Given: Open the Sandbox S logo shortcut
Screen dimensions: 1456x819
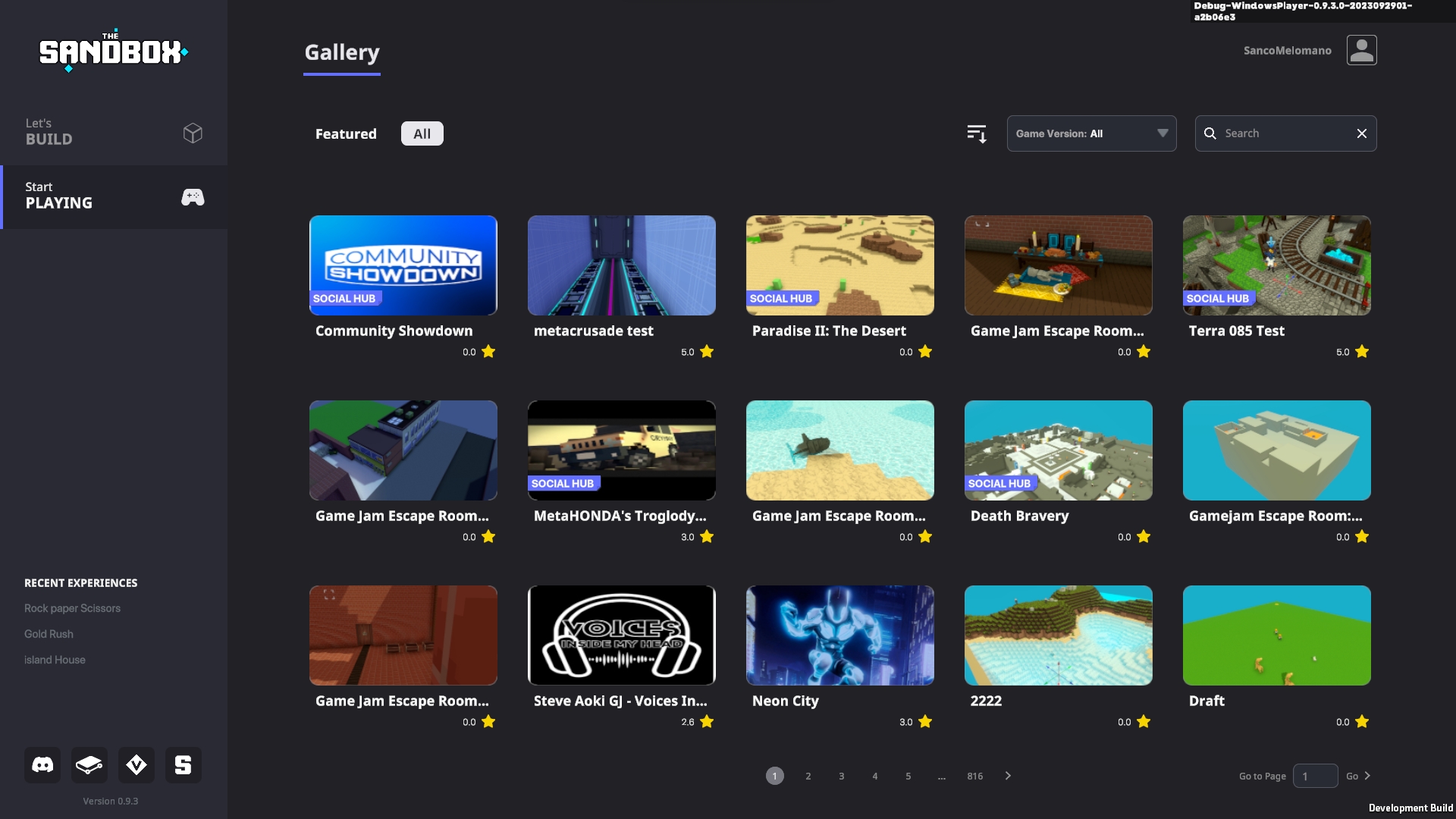Looking at the screenshot, I should (x=184, y=764).
